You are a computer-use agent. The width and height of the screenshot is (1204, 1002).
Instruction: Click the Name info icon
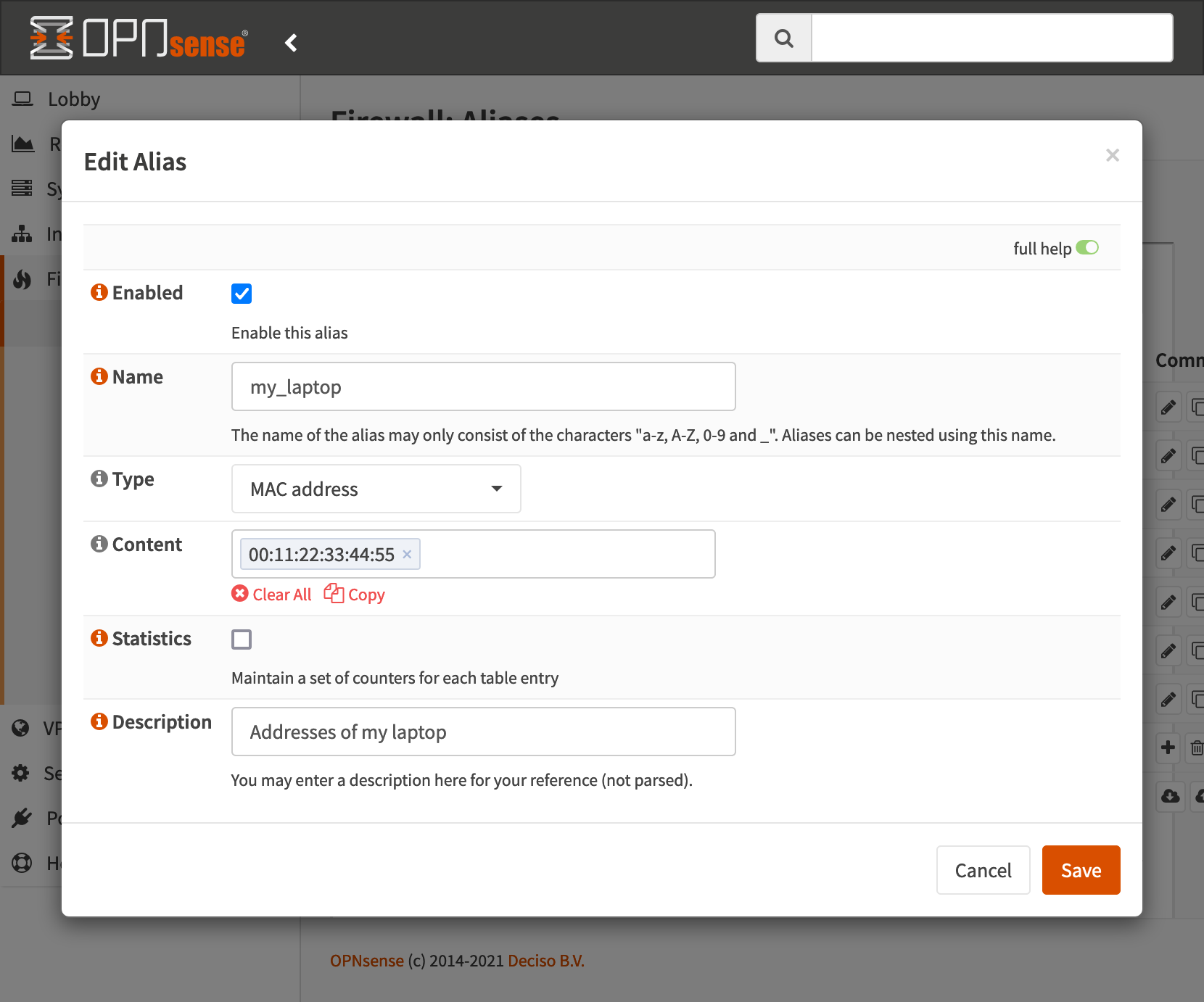click(x=99, y=376)
